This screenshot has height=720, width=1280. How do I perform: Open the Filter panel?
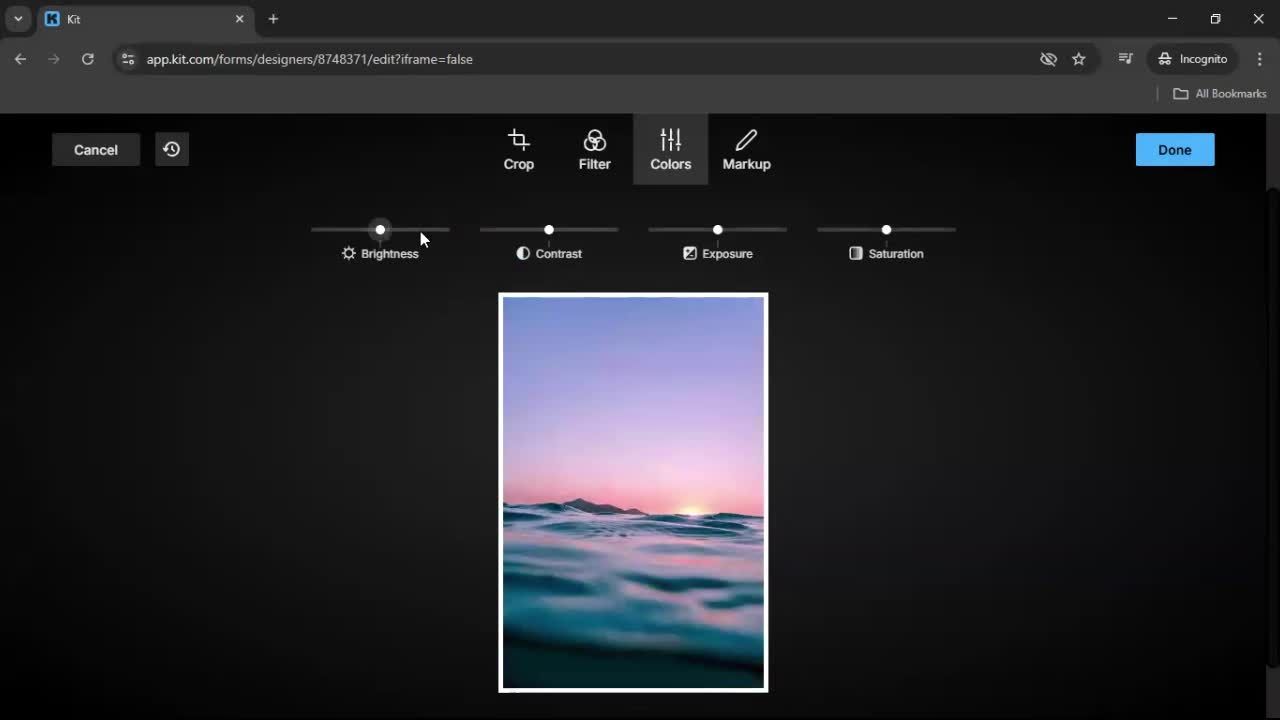pyautogui.click(x=594, y=148)
